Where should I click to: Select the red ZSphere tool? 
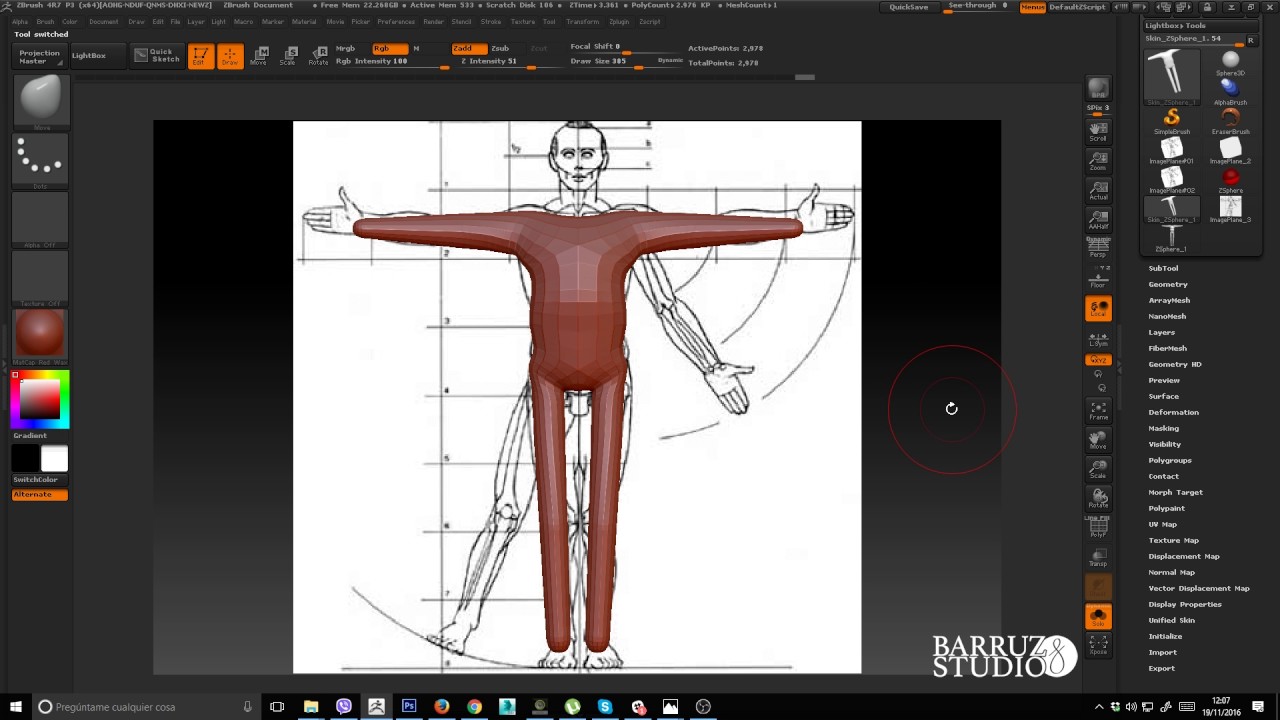click(1230, 180)
